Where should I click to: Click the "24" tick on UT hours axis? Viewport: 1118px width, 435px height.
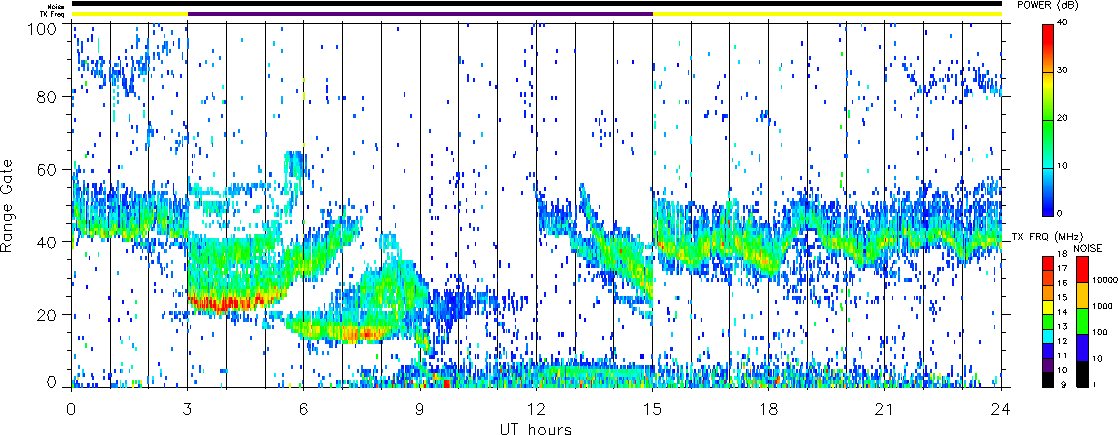[x=1001, y=409]
